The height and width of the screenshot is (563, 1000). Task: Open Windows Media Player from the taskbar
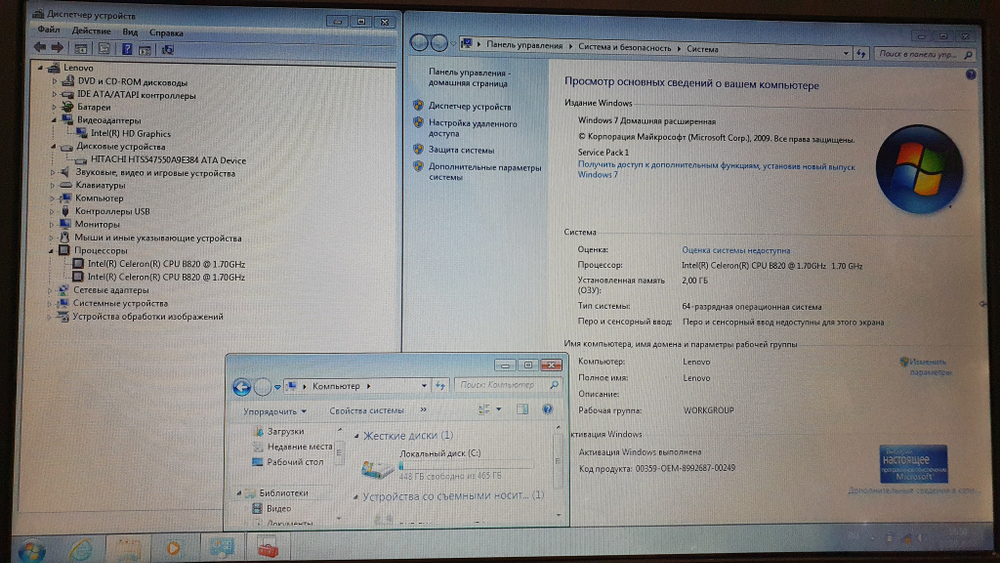tap(173, 548)
